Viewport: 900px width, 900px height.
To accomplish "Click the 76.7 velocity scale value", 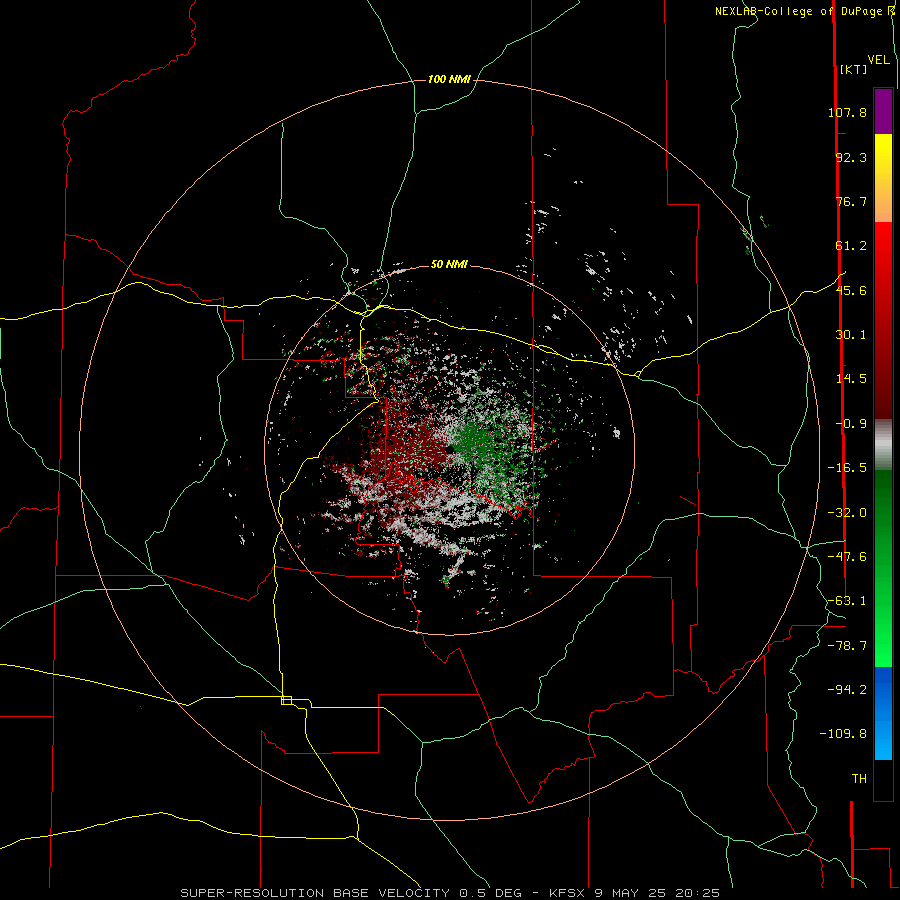I will (851, 201).
